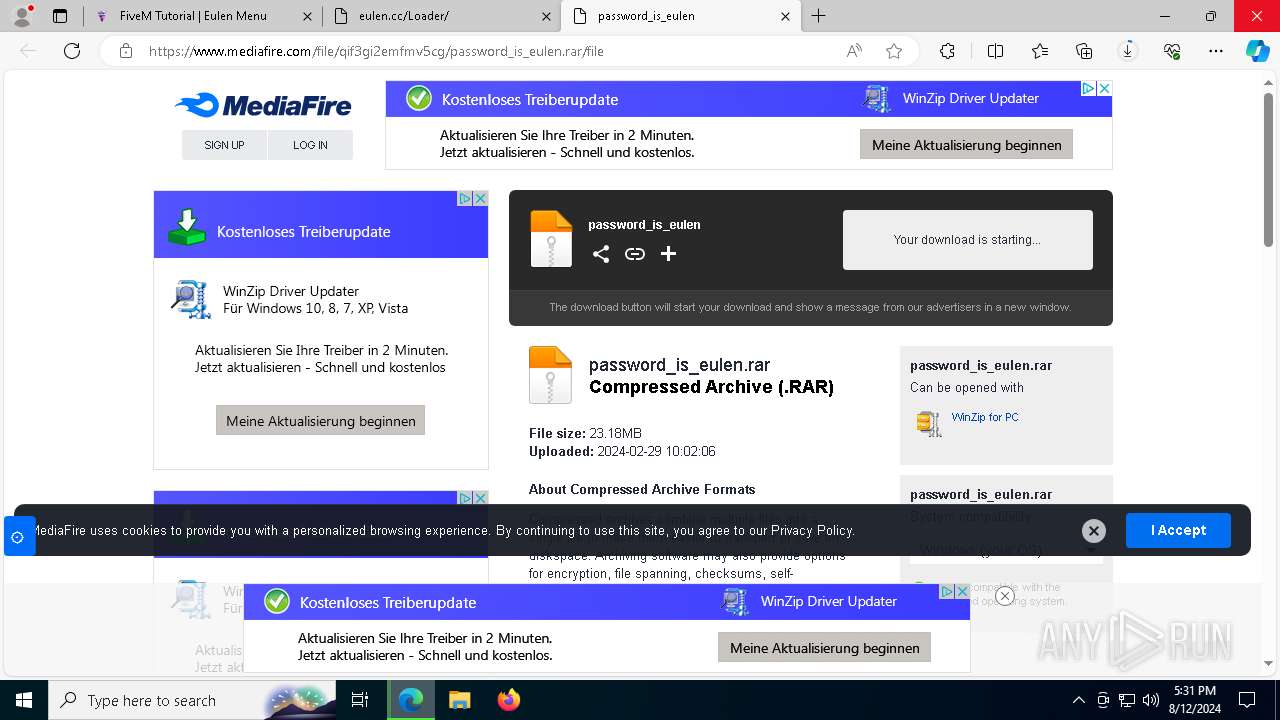Screen dimensions: 1280x720
Task: Open Edge Settings and more menu
Action: click(x=1216, y=51)
